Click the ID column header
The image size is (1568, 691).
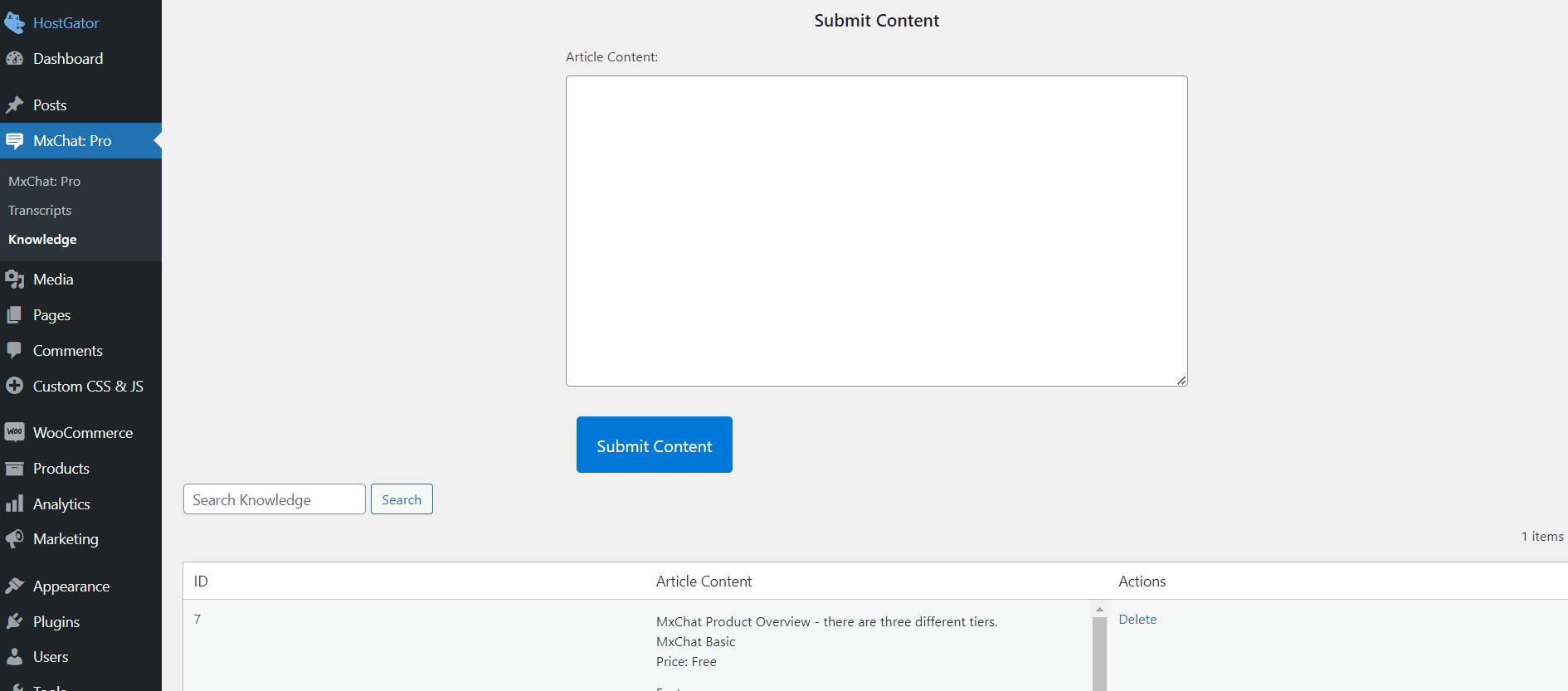tap(201, 582)
